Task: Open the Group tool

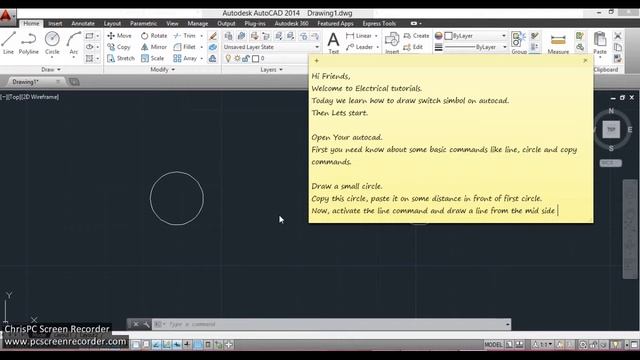Action: tap(518, 43)
